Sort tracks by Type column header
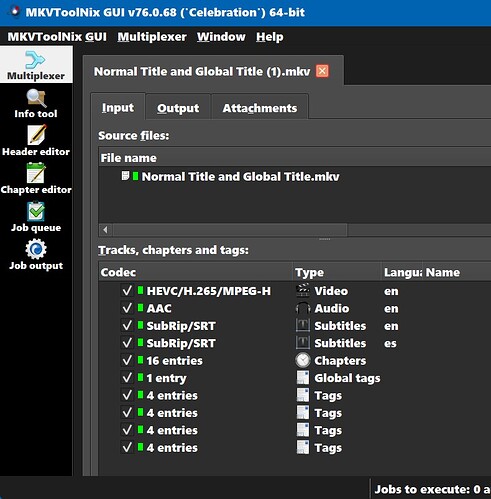The image size is (491, 499). click(x=337, y=272)
